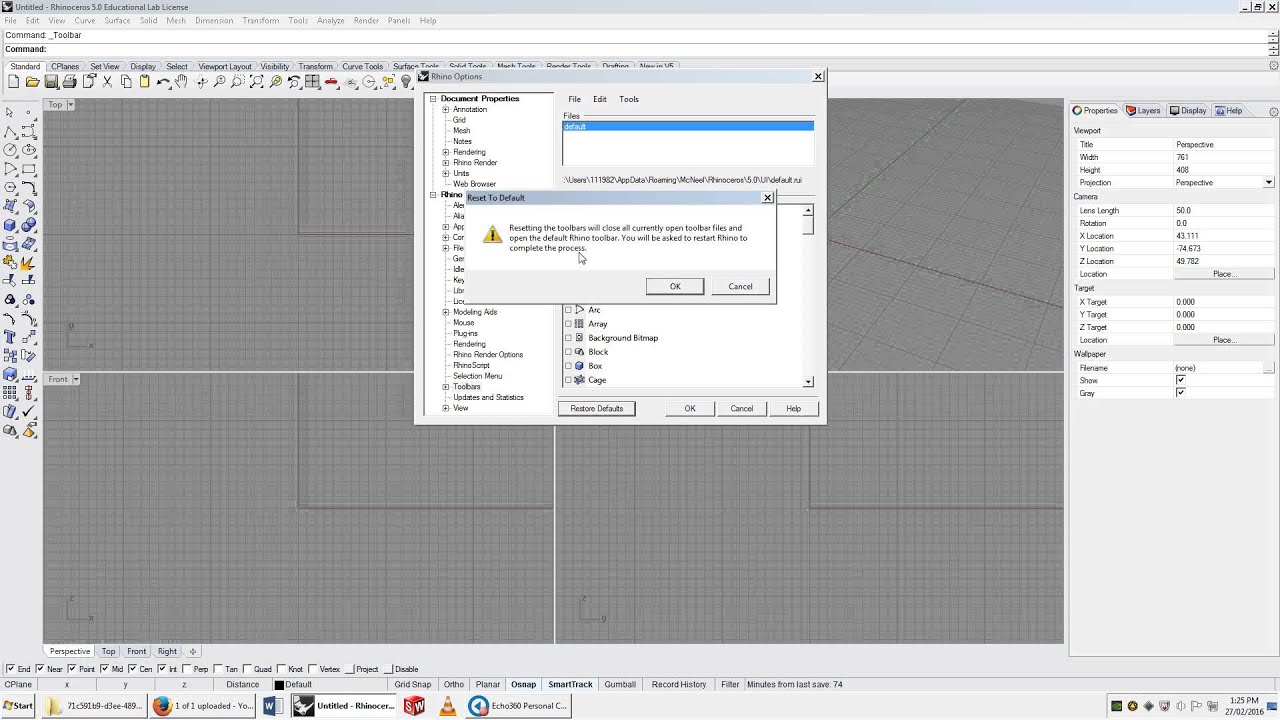Click Place button for Camera Location
The height and width of the screenshot is (720, 1280).
[1224, 274]
